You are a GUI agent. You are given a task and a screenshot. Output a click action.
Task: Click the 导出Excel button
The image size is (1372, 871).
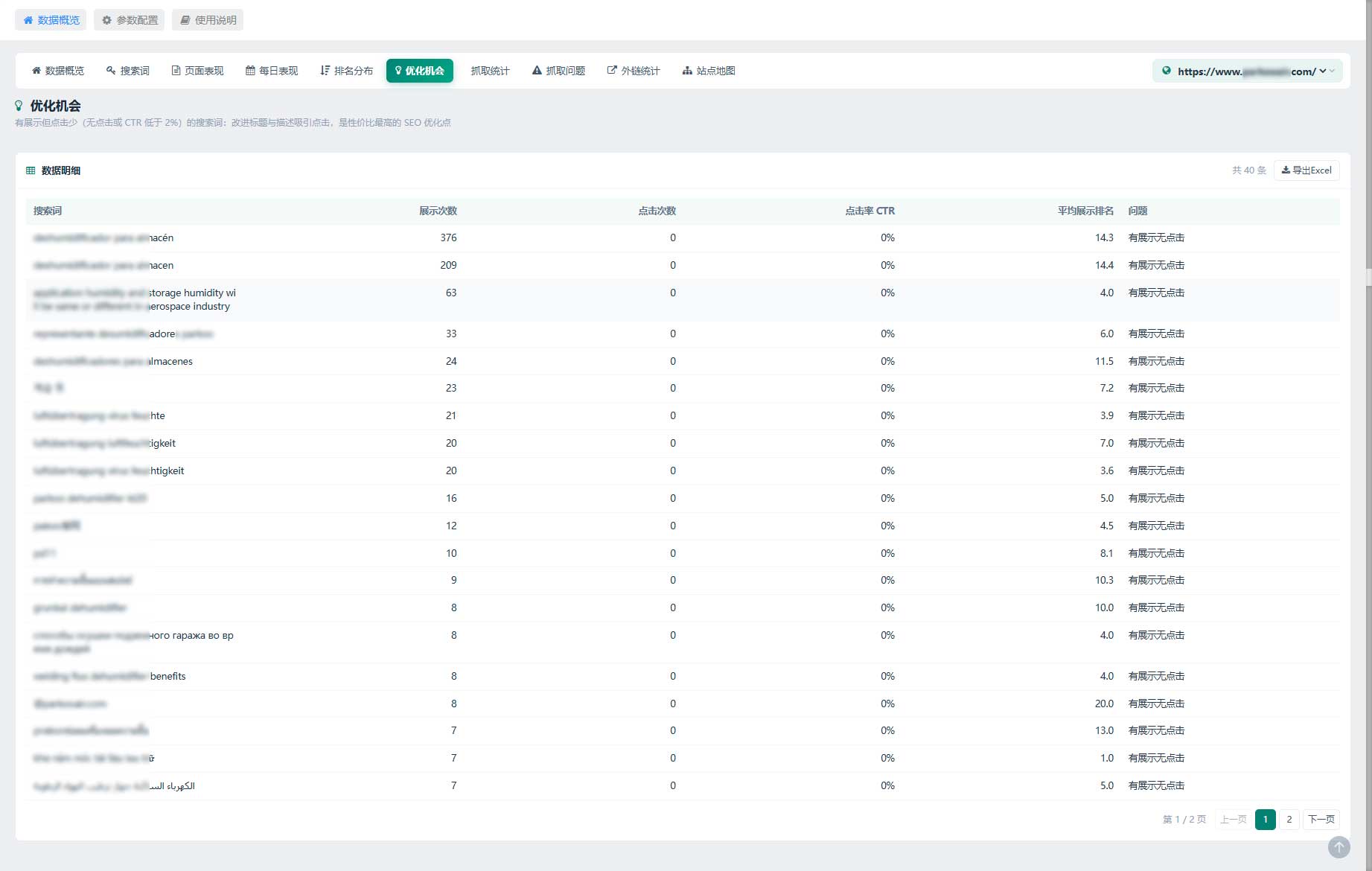pyautogui.click(x=1306, y=170)
